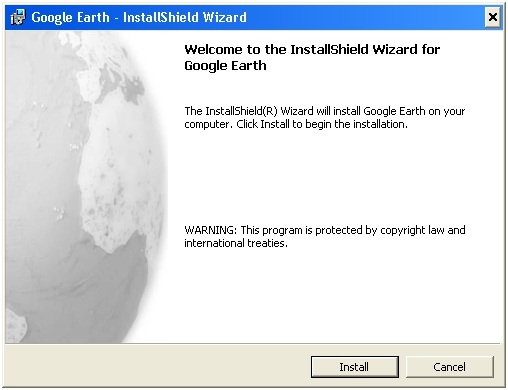The image size is (508, 390).
Task: Click the white space between the two paragraphs
Action: coord(325,177)
